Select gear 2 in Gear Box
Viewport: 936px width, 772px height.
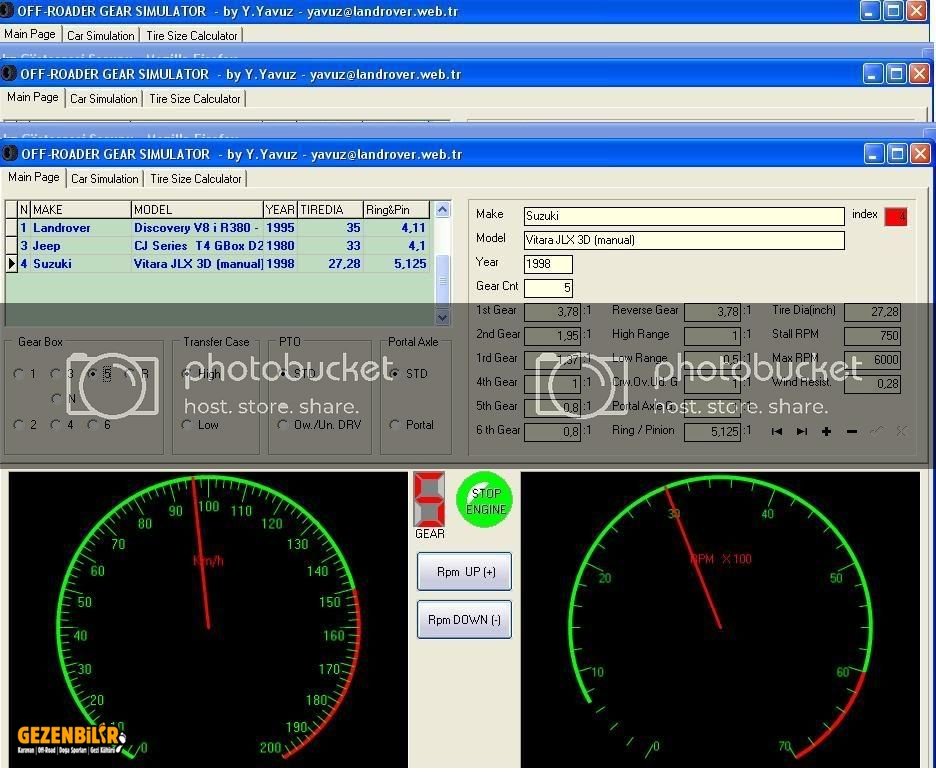(25, 425)
